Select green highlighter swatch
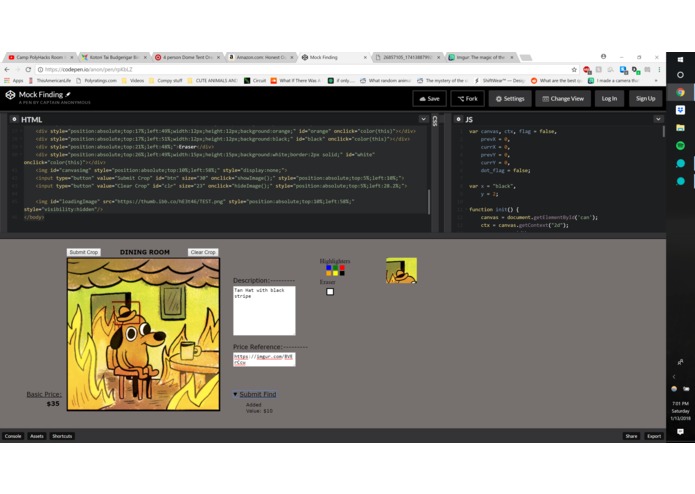 point(335,268)
